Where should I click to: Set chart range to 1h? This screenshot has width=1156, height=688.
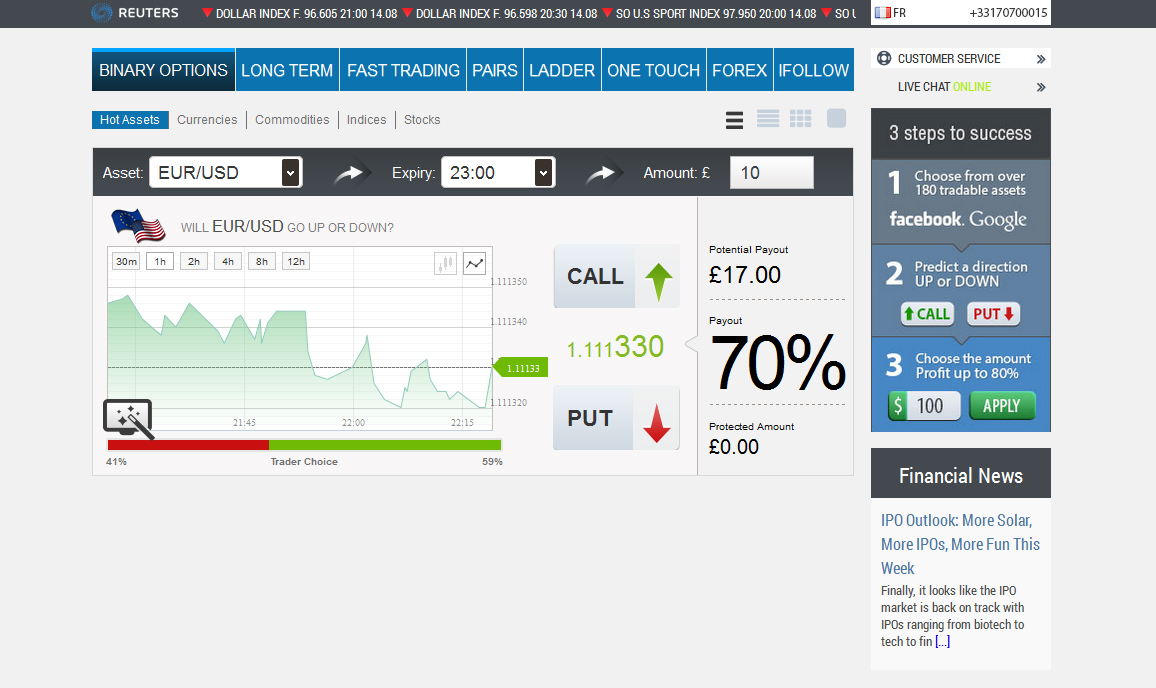point(160,261)
